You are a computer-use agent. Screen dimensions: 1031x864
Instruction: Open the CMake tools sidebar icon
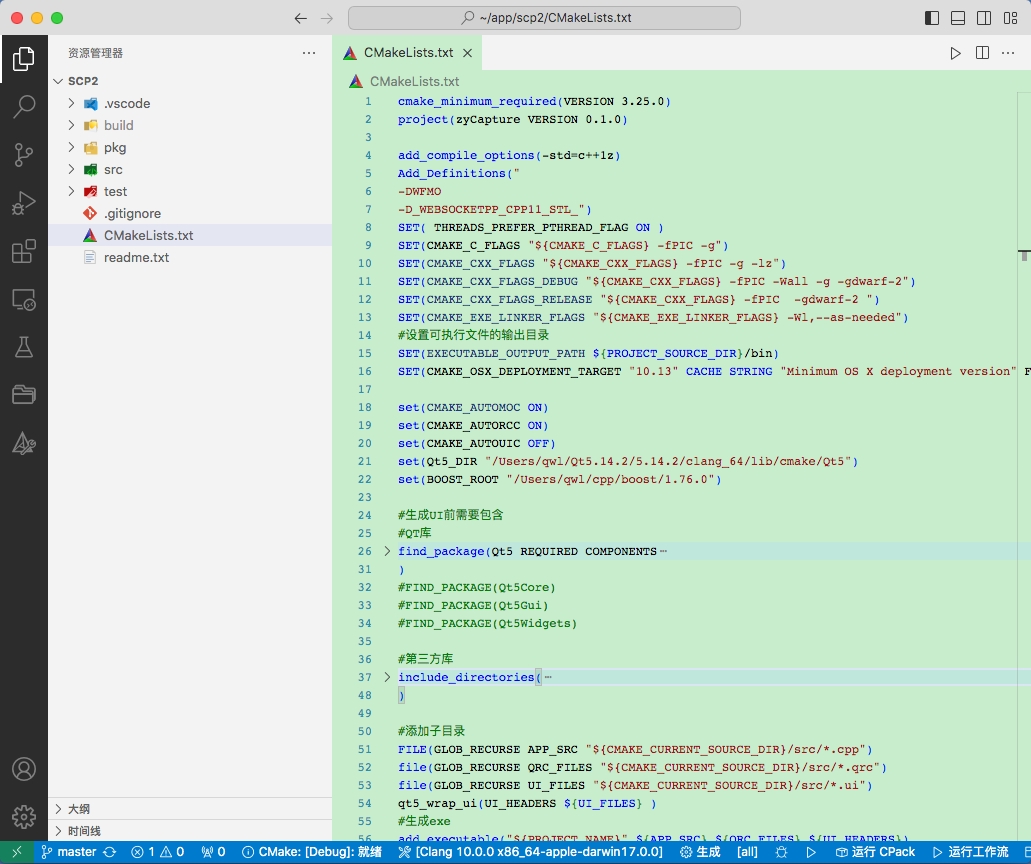click(x=23, y=443)
